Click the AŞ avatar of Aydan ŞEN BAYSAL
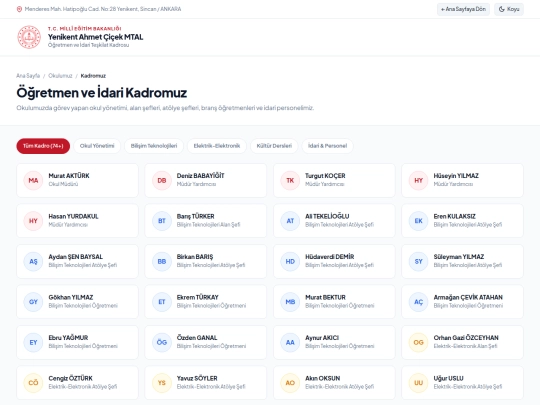This screenshot has width=540, height=405. tap(33, 261)
